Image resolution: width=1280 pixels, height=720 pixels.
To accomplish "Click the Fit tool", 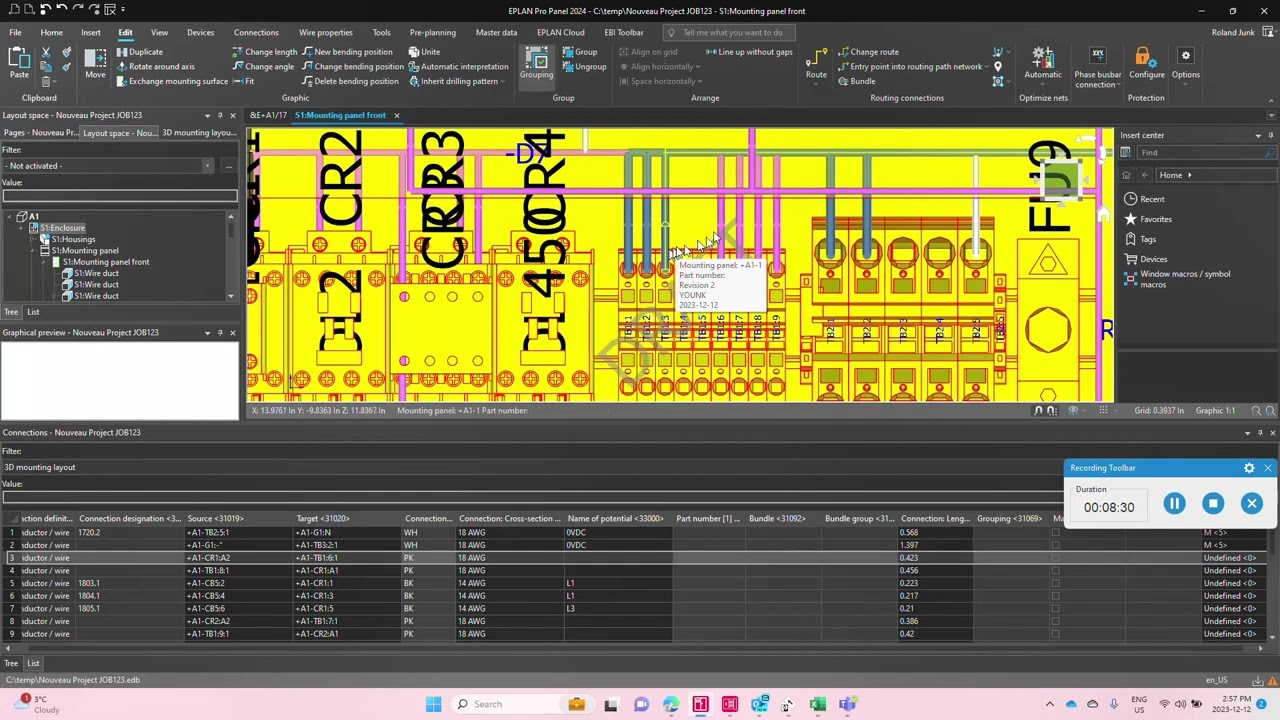I will (x=243, y=81).
